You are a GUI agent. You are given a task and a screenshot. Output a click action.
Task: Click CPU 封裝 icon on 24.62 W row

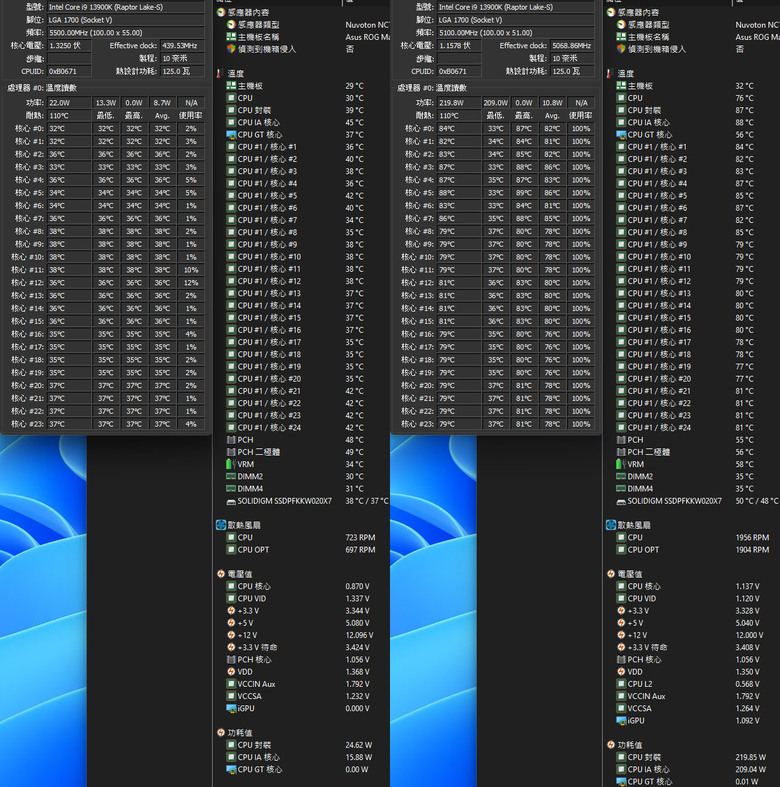(x=231, y=745)
